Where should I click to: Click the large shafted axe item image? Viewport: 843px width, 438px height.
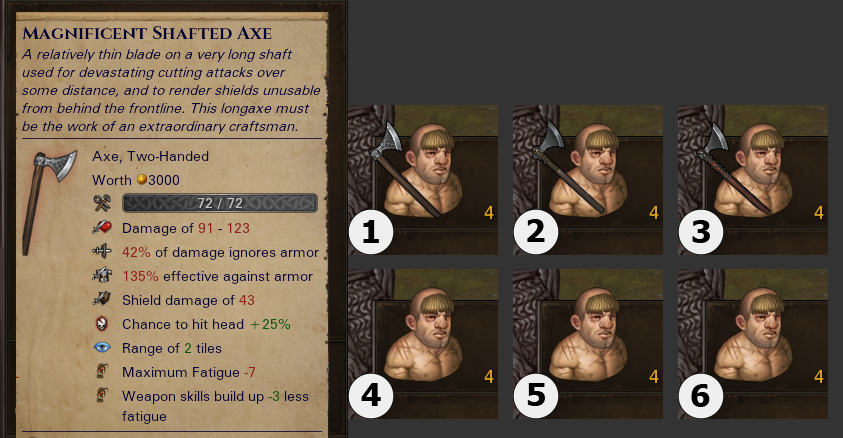point(49,203)
